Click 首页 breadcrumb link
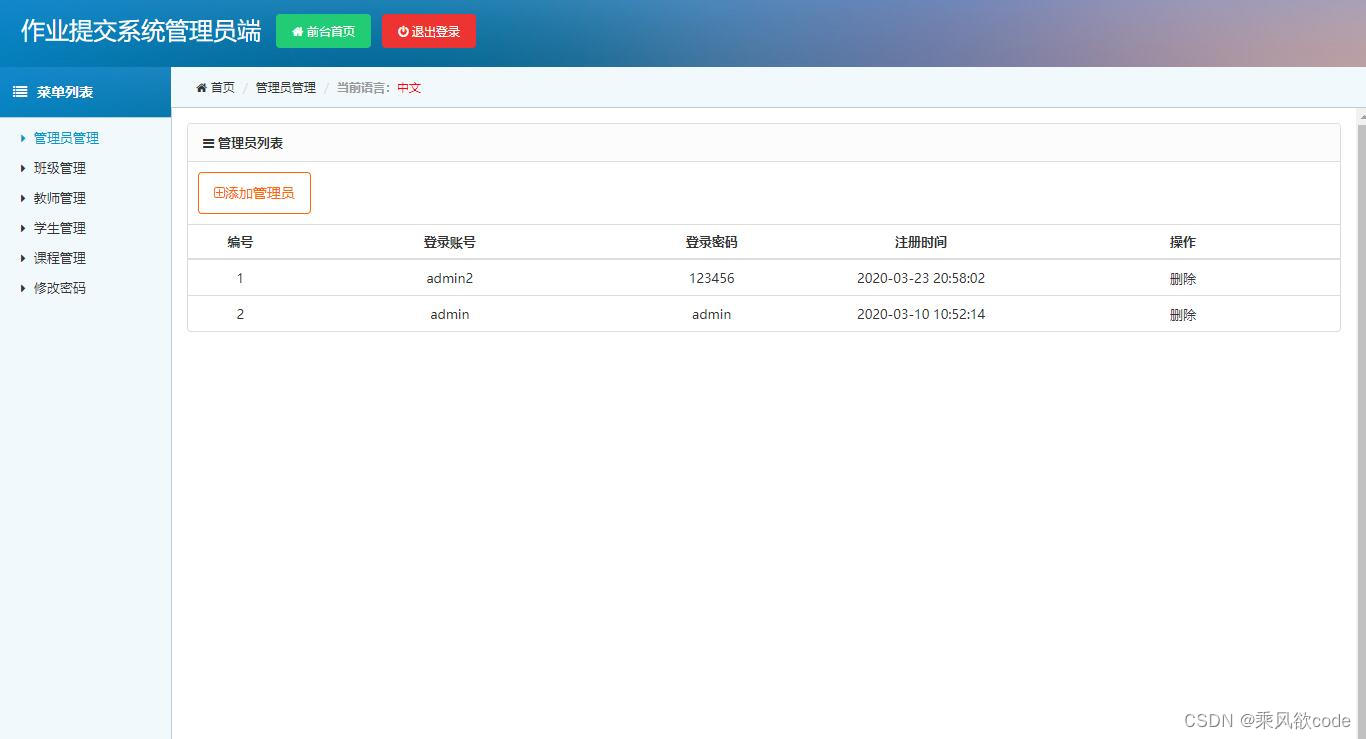Viewport: 1366px width, 739px height. click(x=223, y=88)
